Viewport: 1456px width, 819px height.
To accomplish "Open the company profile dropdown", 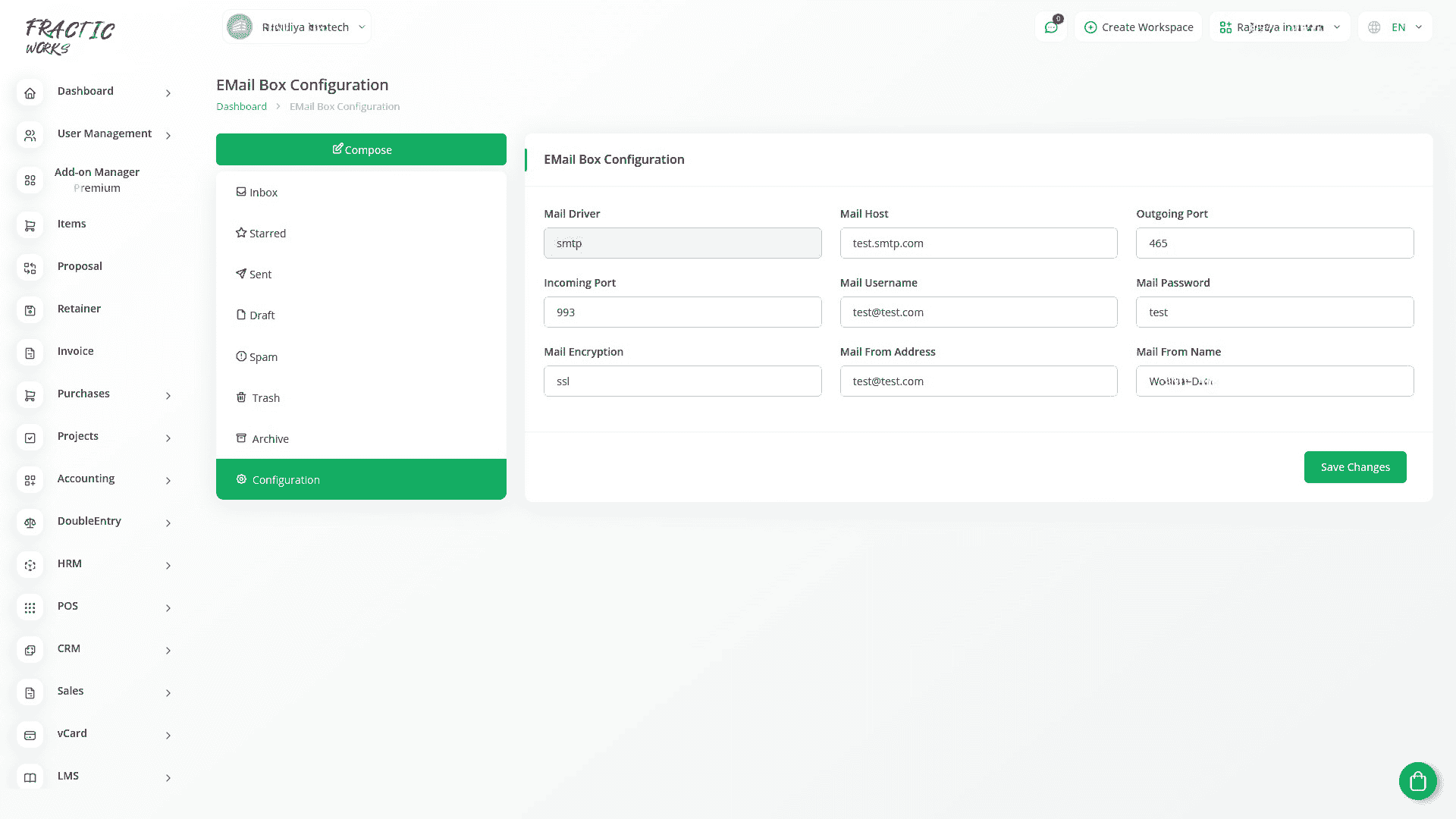I will click(x=297, y=27).
